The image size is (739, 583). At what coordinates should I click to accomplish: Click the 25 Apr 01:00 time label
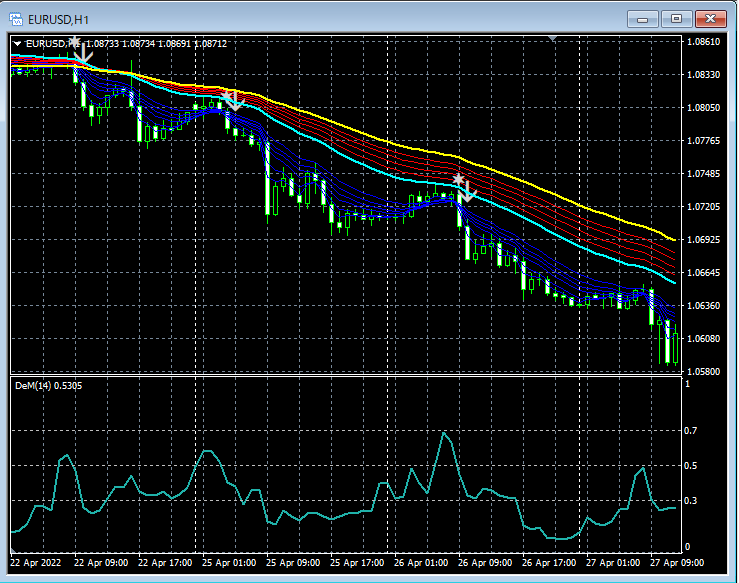229,563
